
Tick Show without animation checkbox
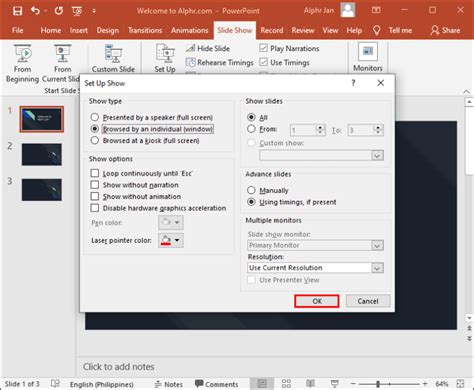(95, 196)
